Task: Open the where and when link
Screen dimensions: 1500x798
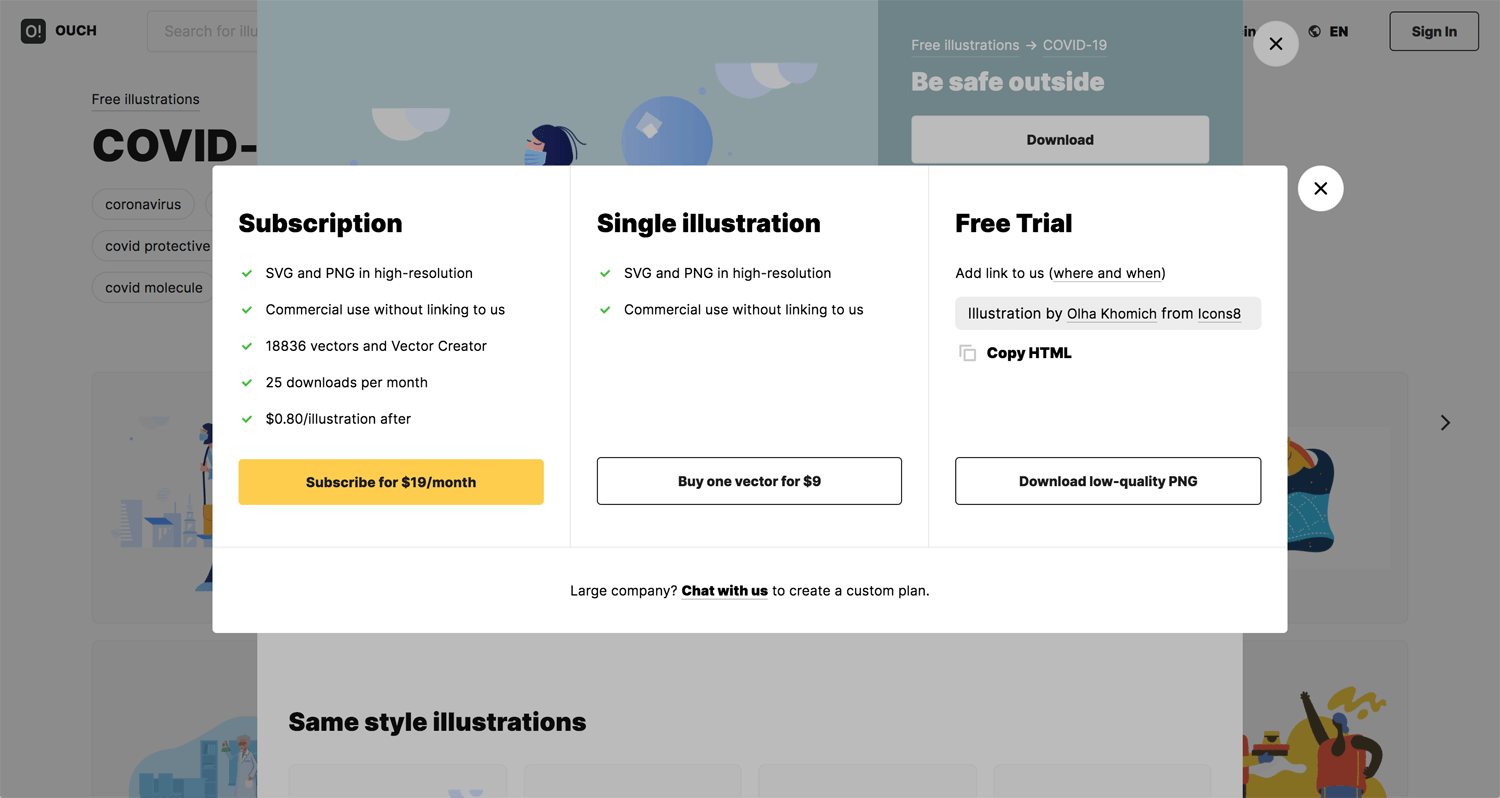Action: pyautogui.click(x=1107, y=273)
